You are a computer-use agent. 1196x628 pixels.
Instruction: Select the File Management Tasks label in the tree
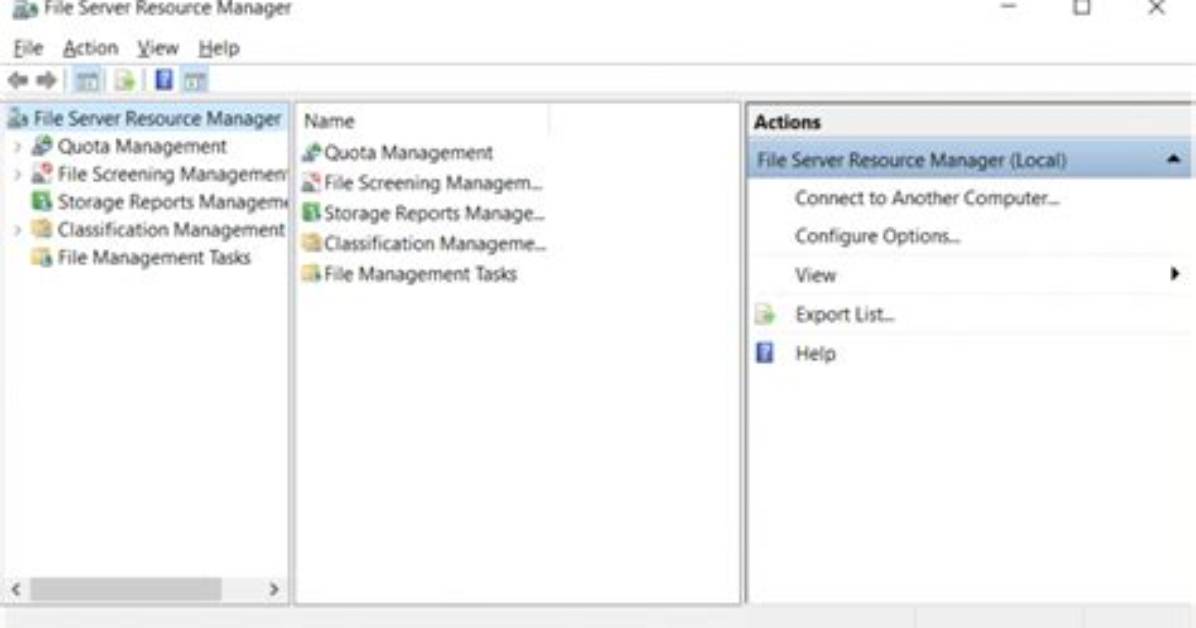click(154, 257)
